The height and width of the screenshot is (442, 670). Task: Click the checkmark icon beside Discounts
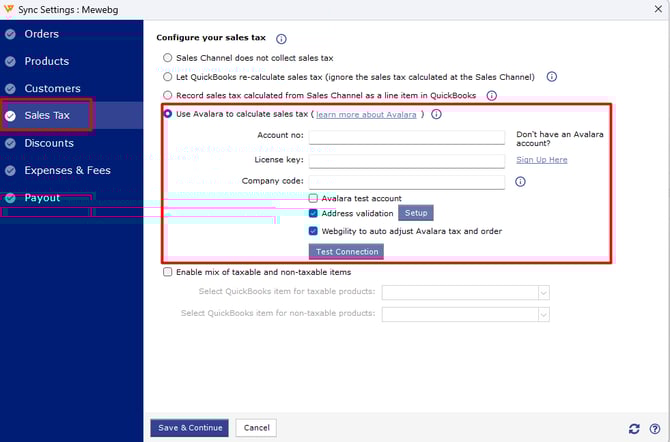(10, 143)
